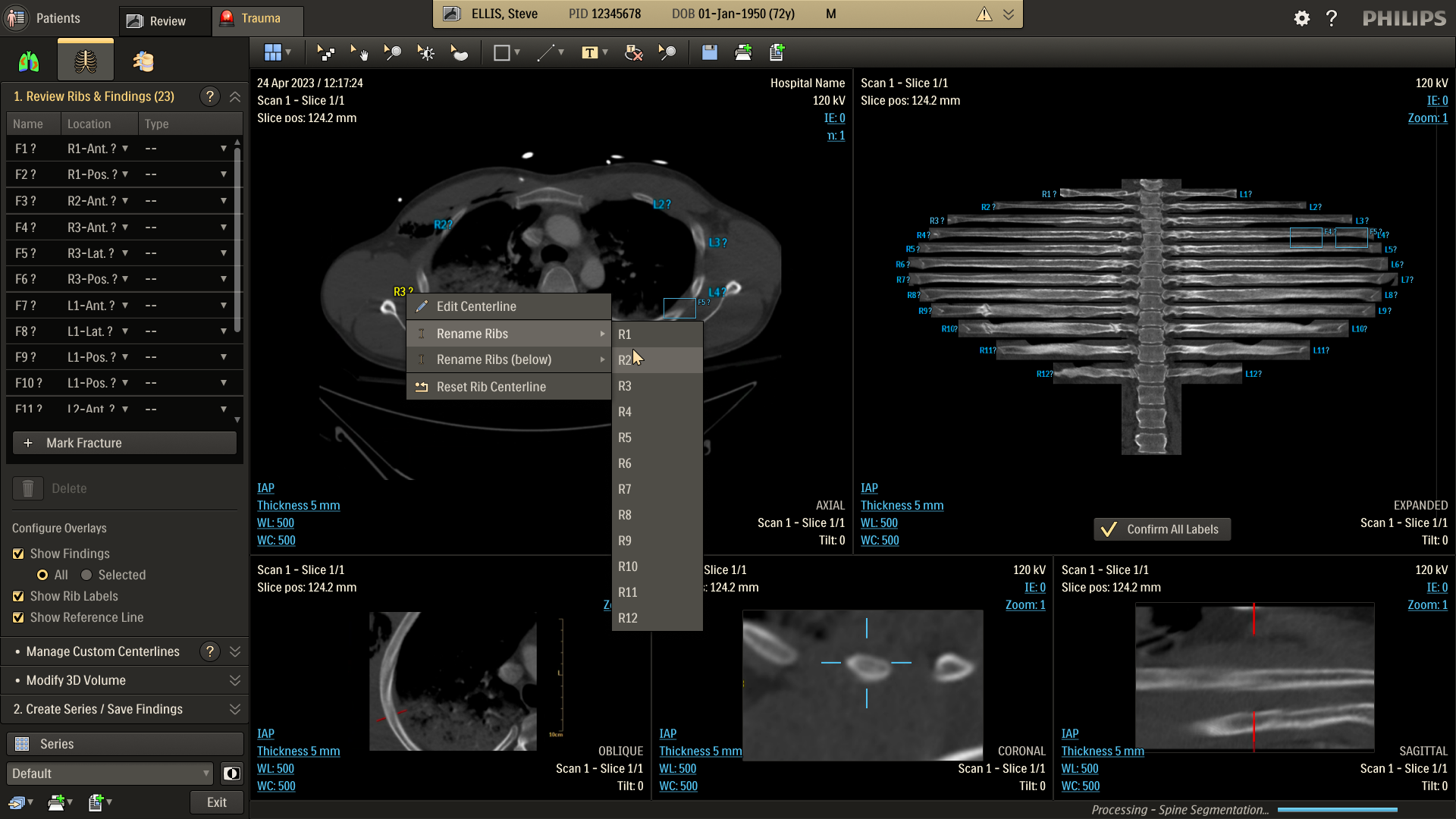Click the lungs workflow icon

tap(29, 61)
